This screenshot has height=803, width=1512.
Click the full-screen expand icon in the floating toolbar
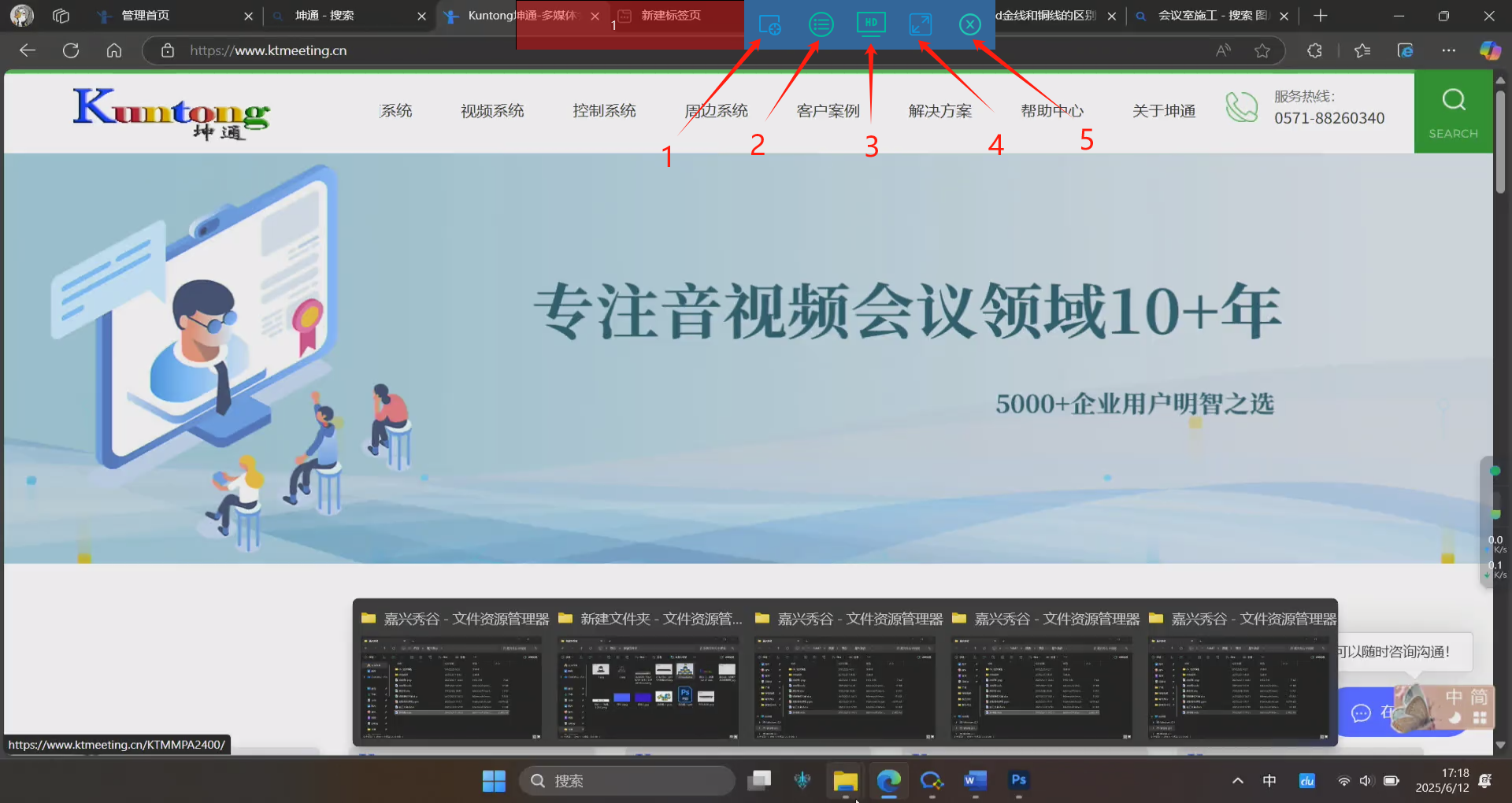click(x=921, y=24)
